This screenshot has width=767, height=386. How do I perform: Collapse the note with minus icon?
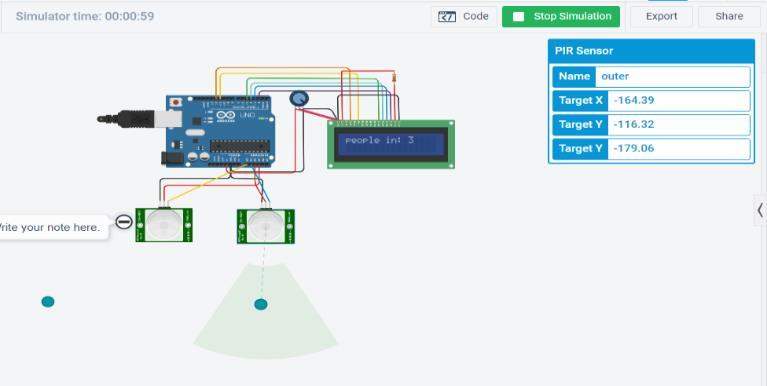click(124, 222)
